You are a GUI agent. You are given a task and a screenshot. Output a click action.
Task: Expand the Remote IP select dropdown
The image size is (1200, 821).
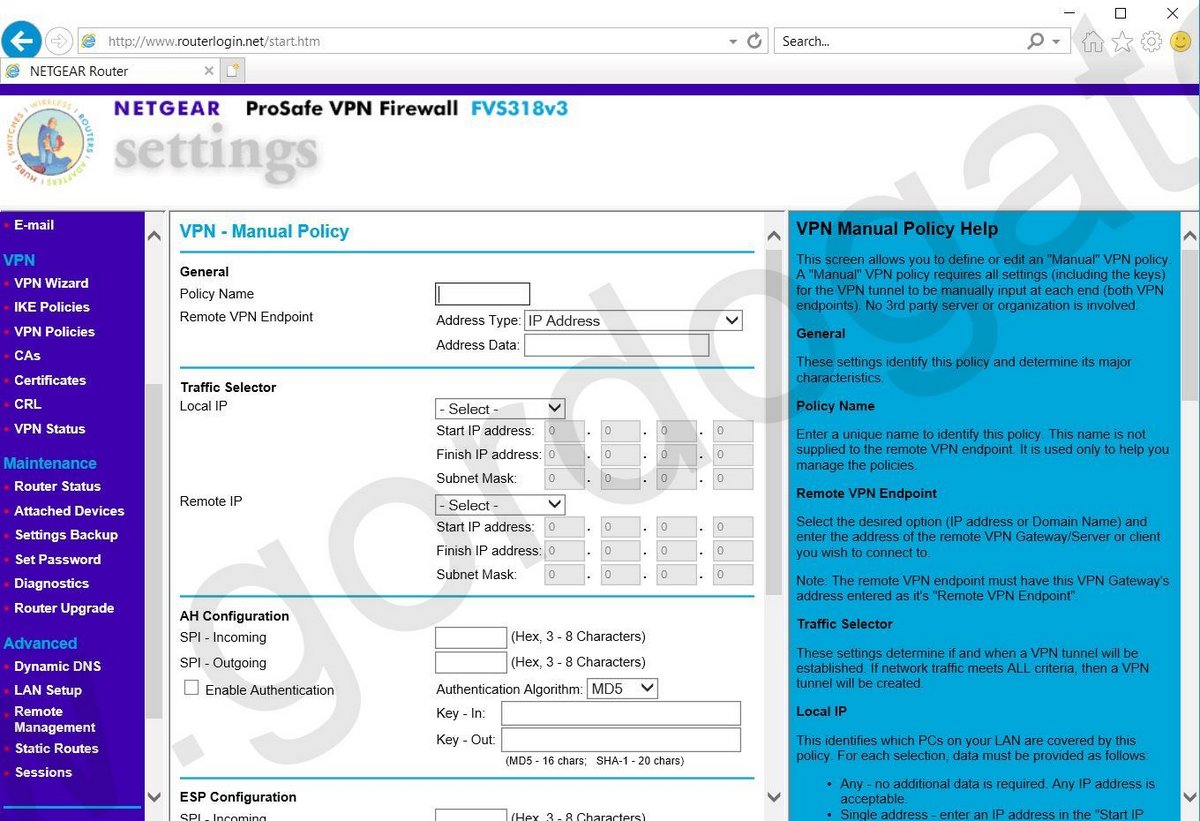point(500,505)
